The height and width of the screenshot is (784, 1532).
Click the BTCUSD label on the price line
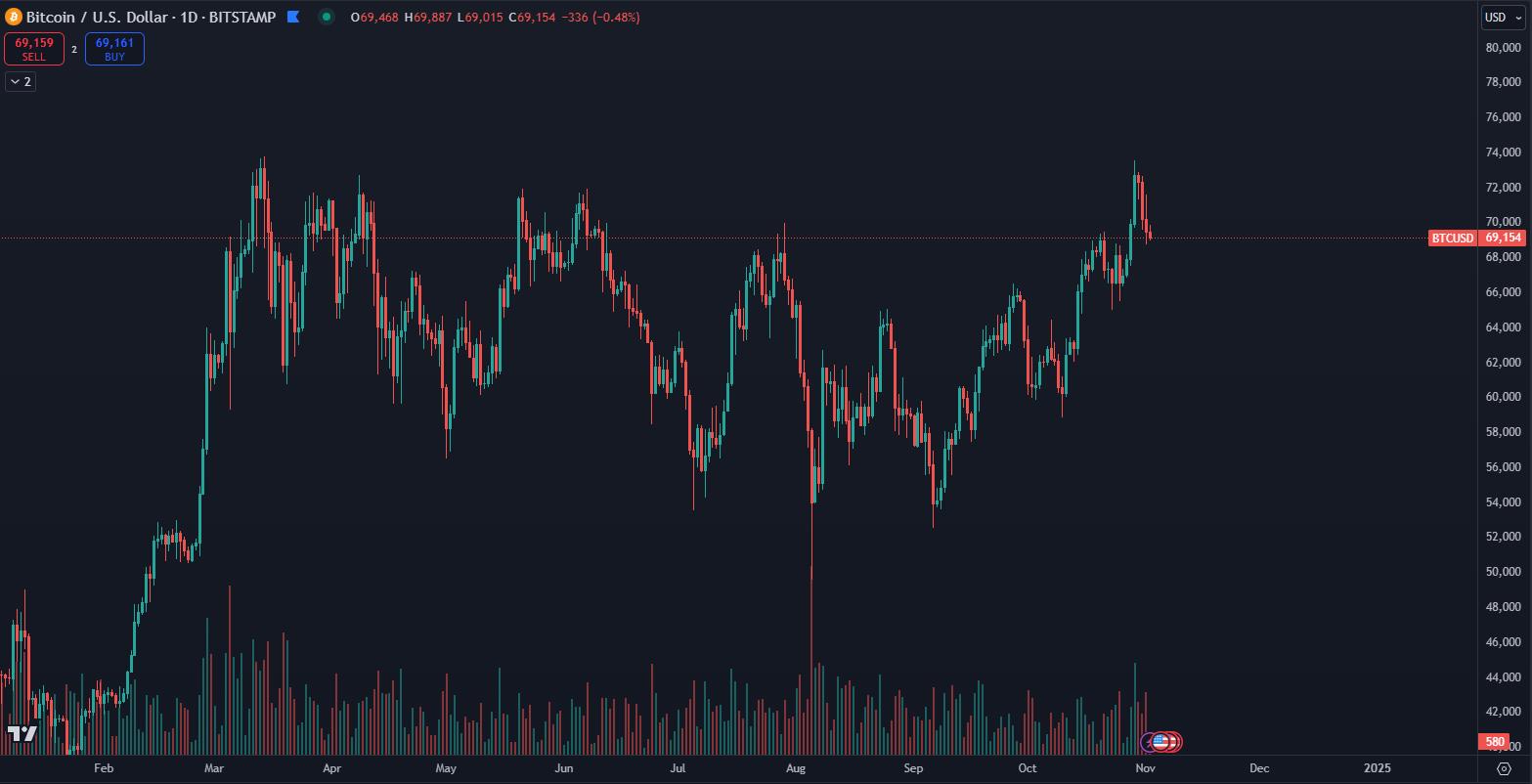[1452, 238]
